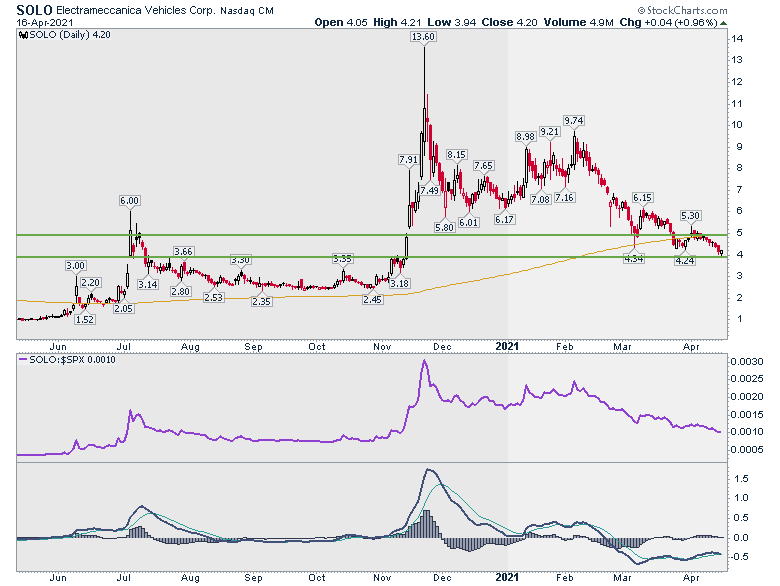Click the green up-triangle change indicator
Image resolution: width=780 pixels, height=586 pixels.
[x=723, y=23]
